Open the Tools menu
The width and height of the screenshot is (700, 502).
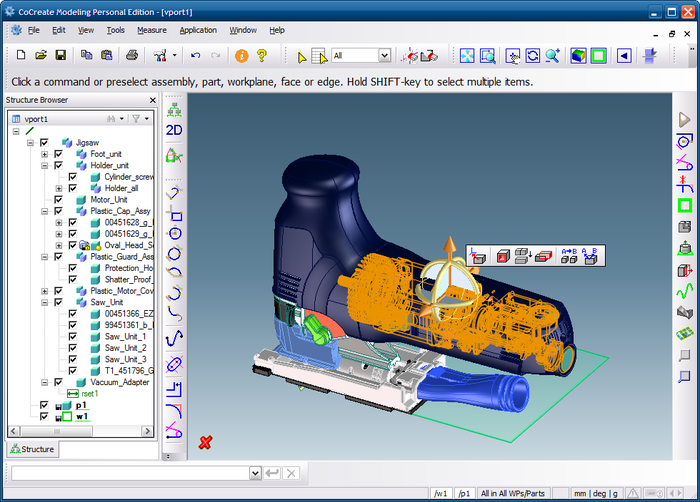click(116, 30)
